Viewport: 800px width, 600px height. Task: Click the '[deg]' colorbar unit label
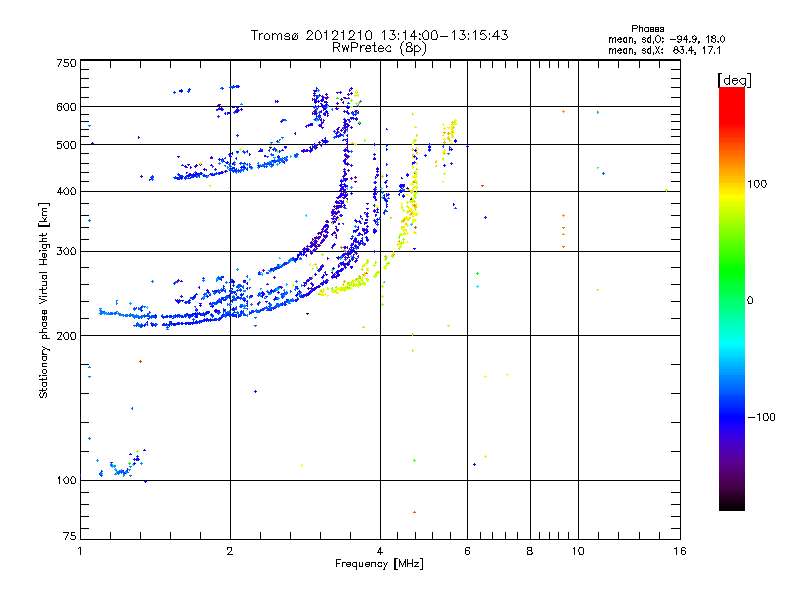(x=734, y=80)
